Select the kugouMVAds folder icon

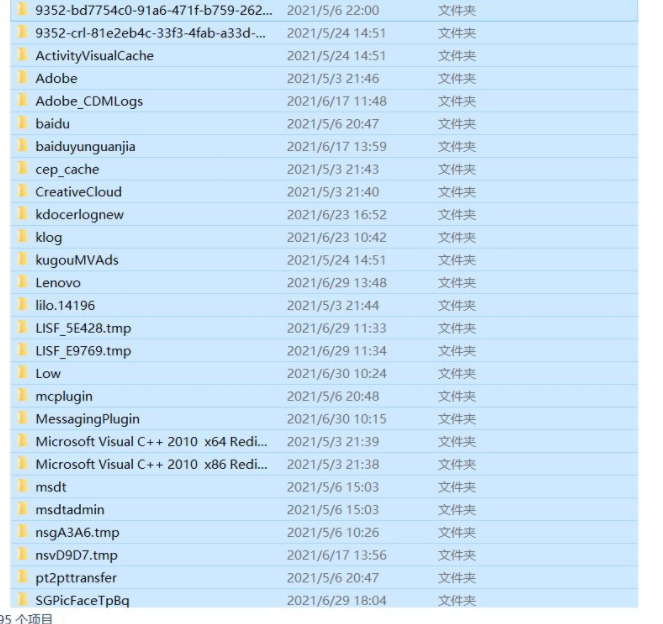(x=22, y=260)
